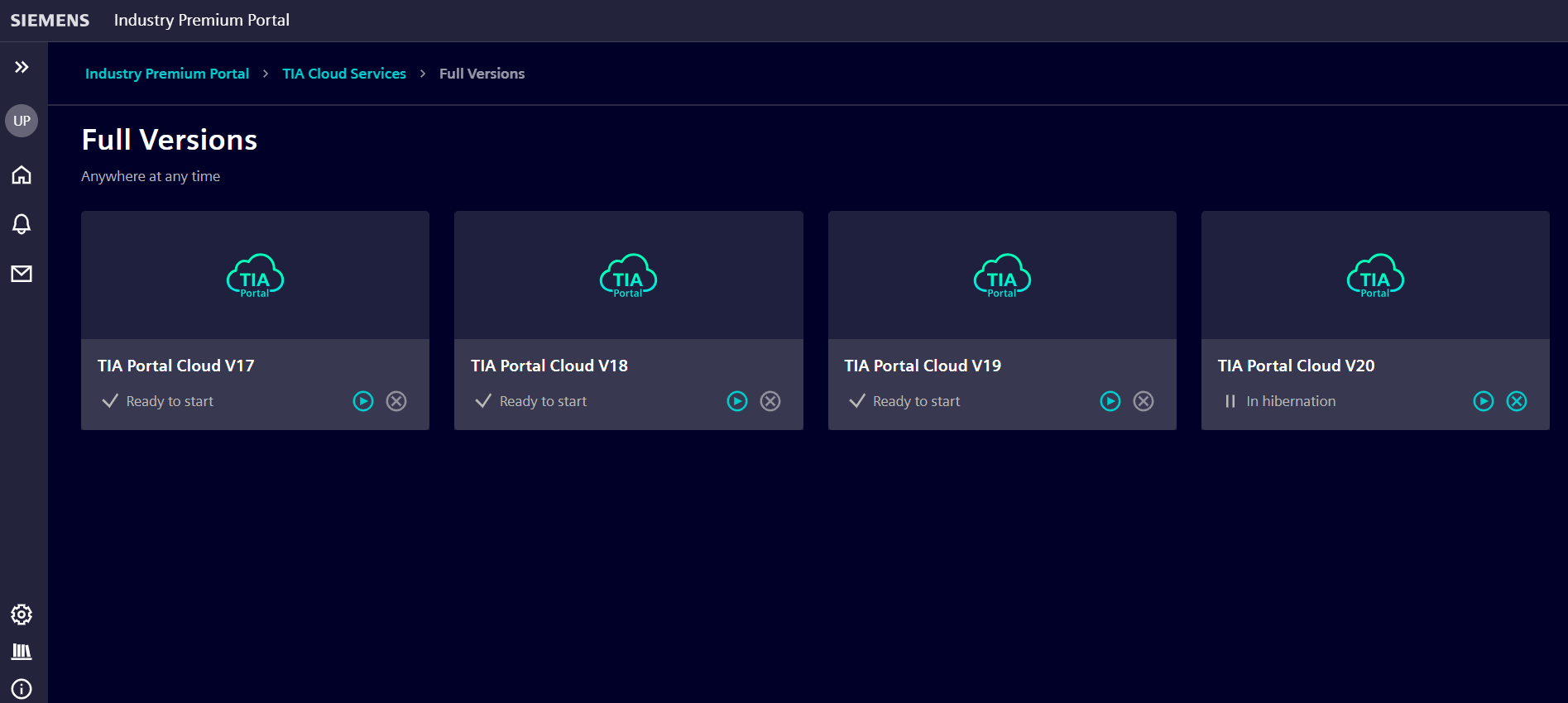Click the TIA Portal Cloud V19 thumbnail
The width and height of the screenshot is (1568, 703).
point(1002,275)
